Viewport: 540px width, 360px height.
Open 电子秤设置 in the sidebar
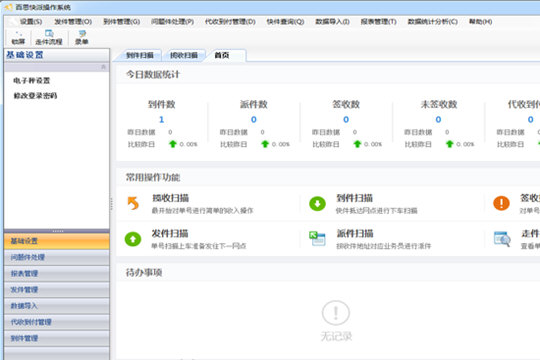click(32, 81)
